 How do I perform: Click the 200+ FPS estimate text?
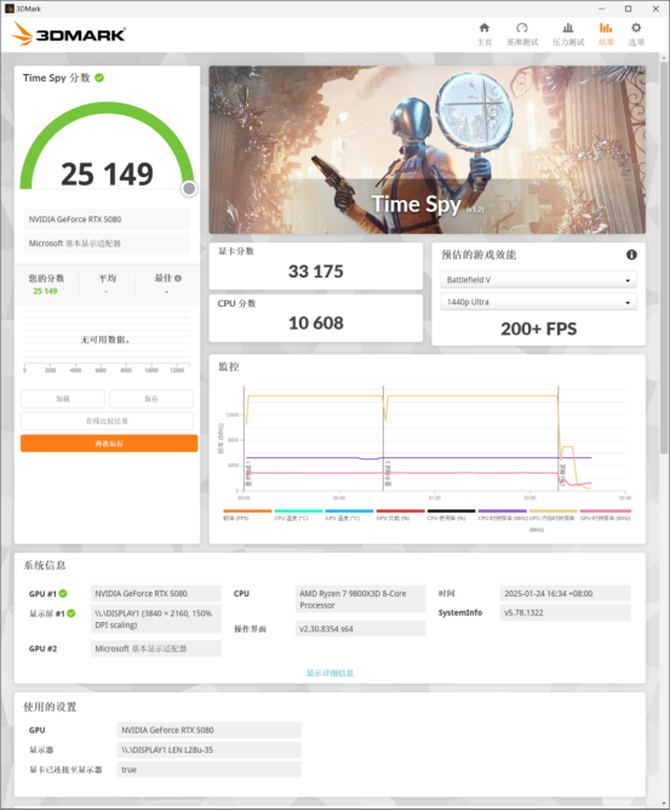(539, 329)
